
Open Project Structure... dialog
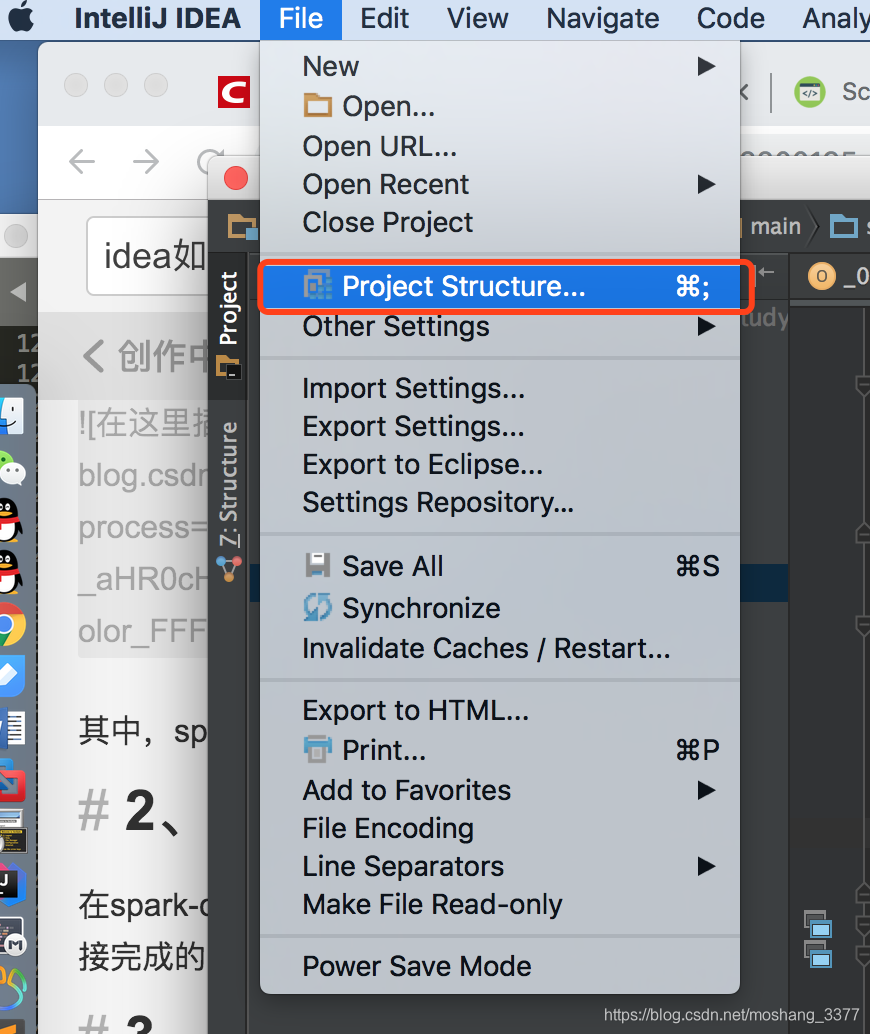(500, 286)
